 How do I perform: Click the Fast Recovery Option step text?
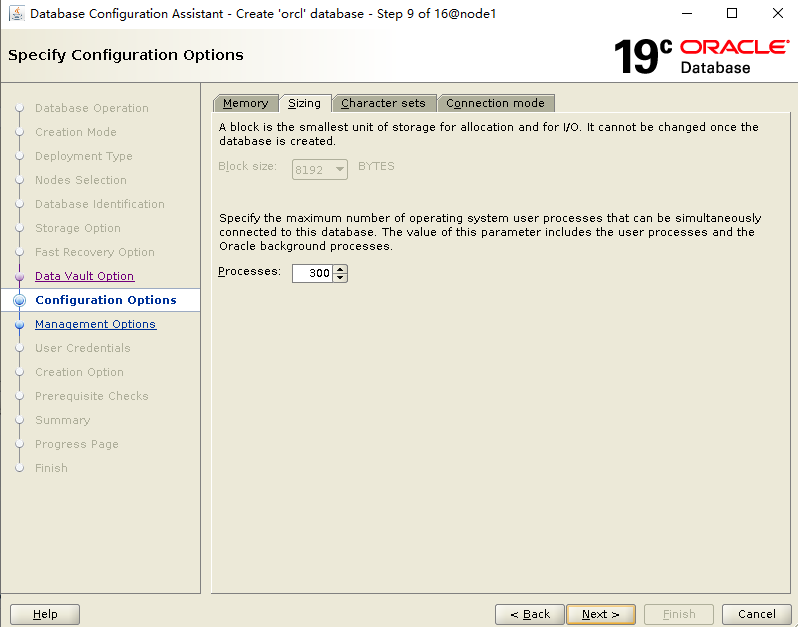click(95, 252)
